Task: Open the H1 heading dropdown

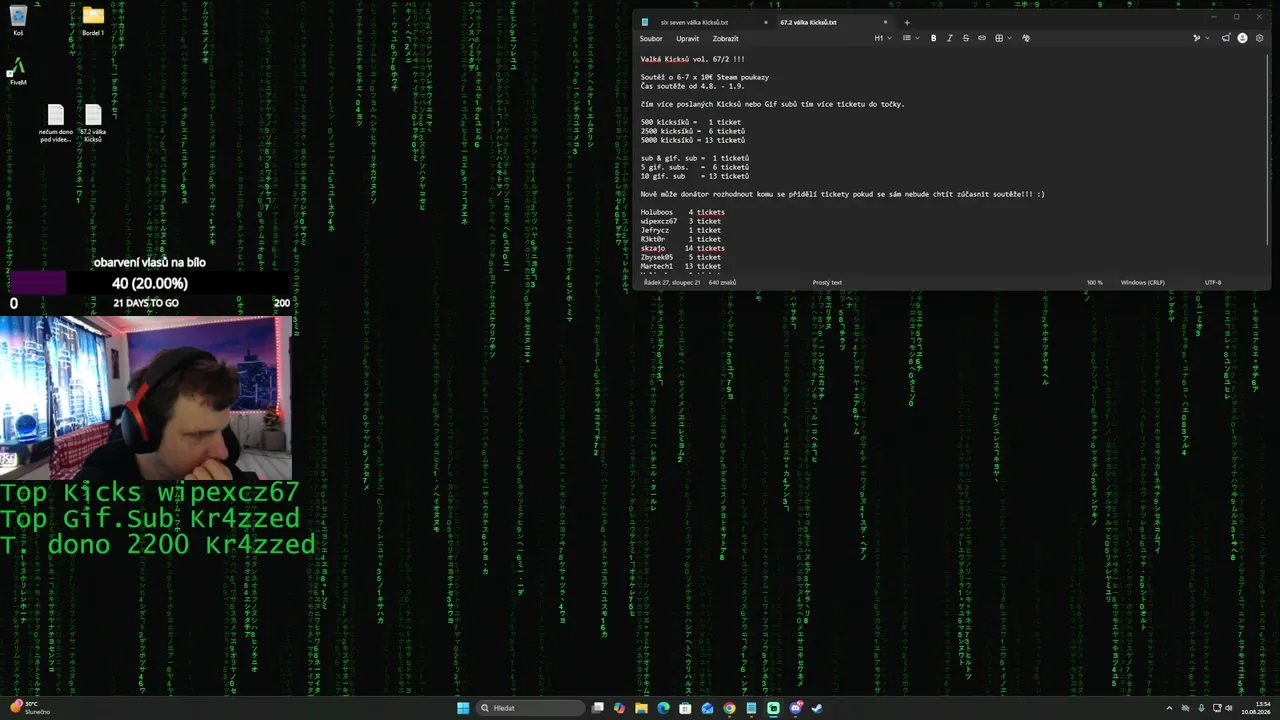Action: point(882,38)
